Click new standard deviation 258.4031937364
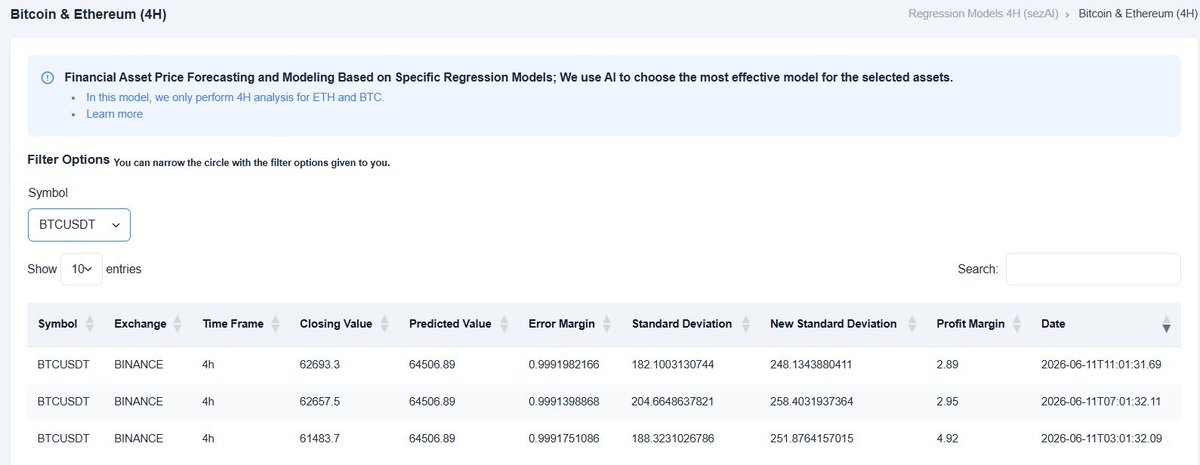1200x465 pixels. (811, 401)
